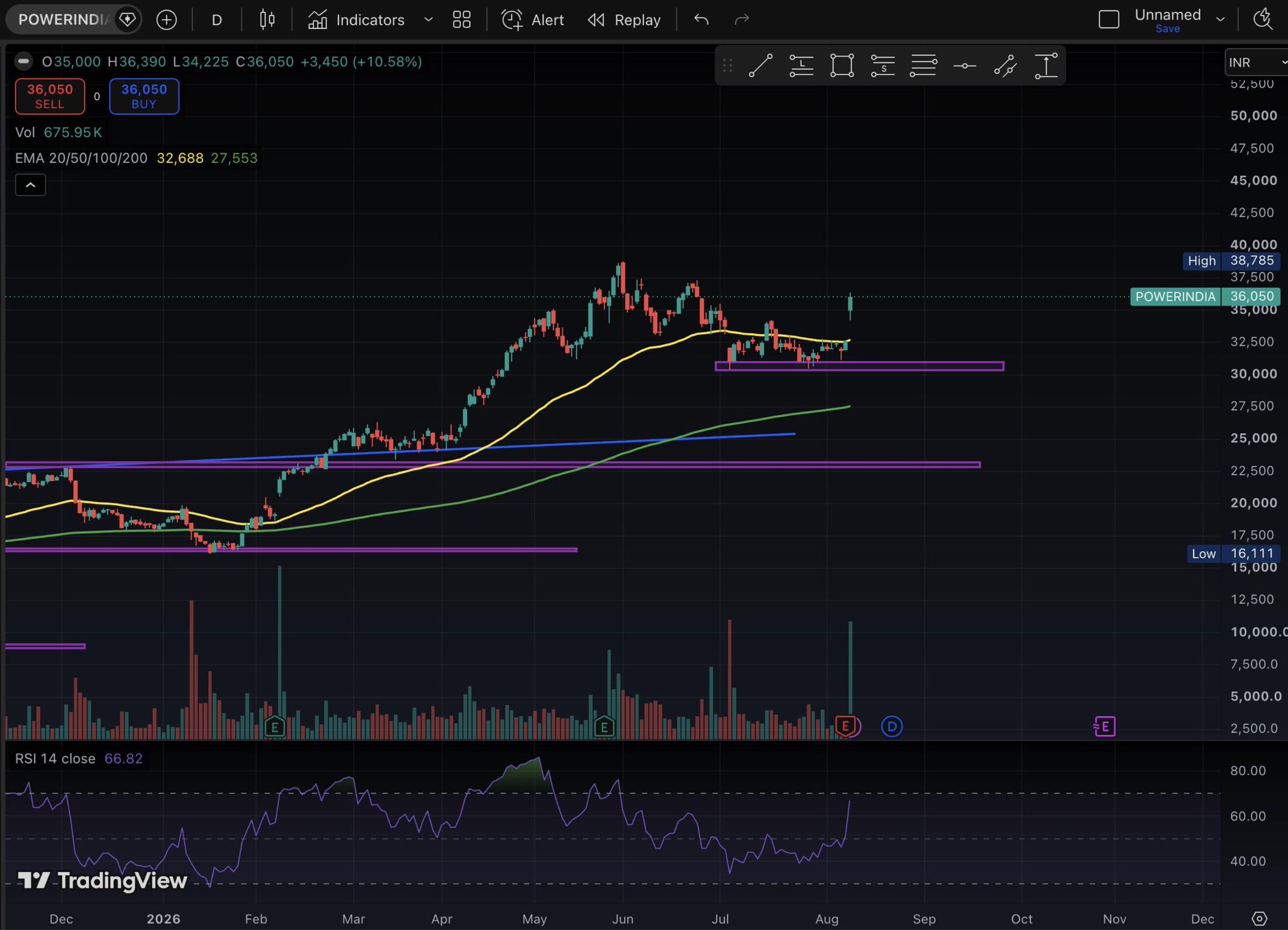Click the EMA value 27,553 in green
Viewport: 1288px width, 930px height.
234,158
